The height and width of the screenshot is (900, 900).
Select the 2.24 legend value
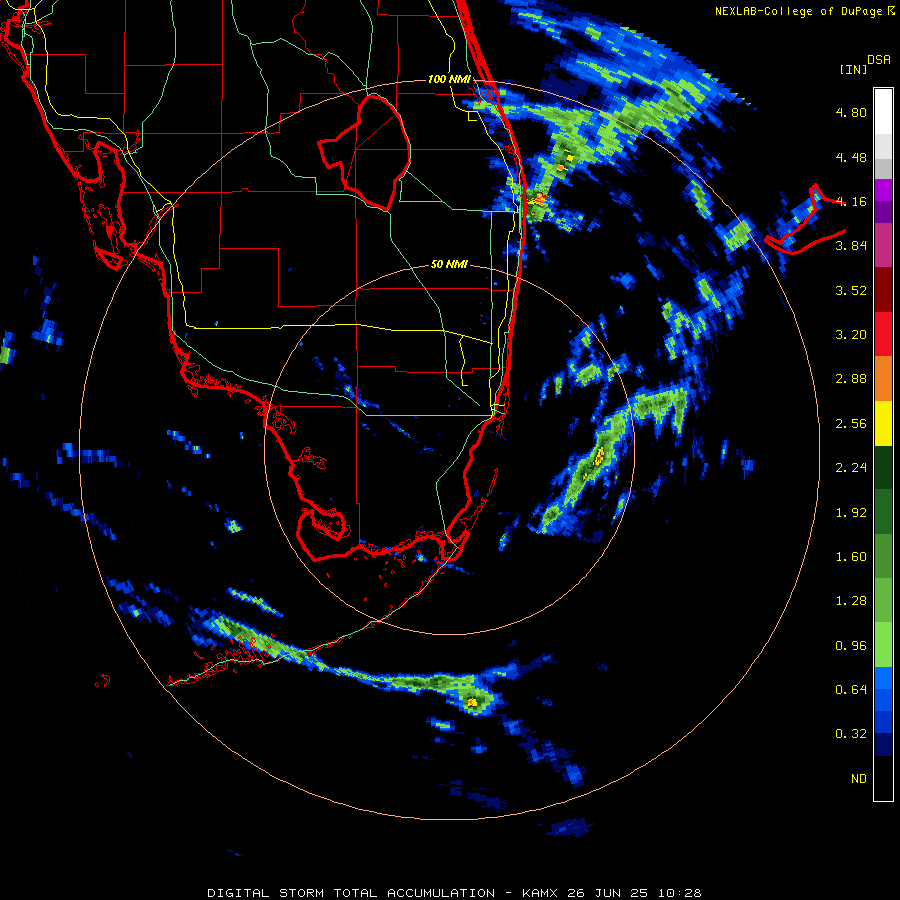click(851, 468)
